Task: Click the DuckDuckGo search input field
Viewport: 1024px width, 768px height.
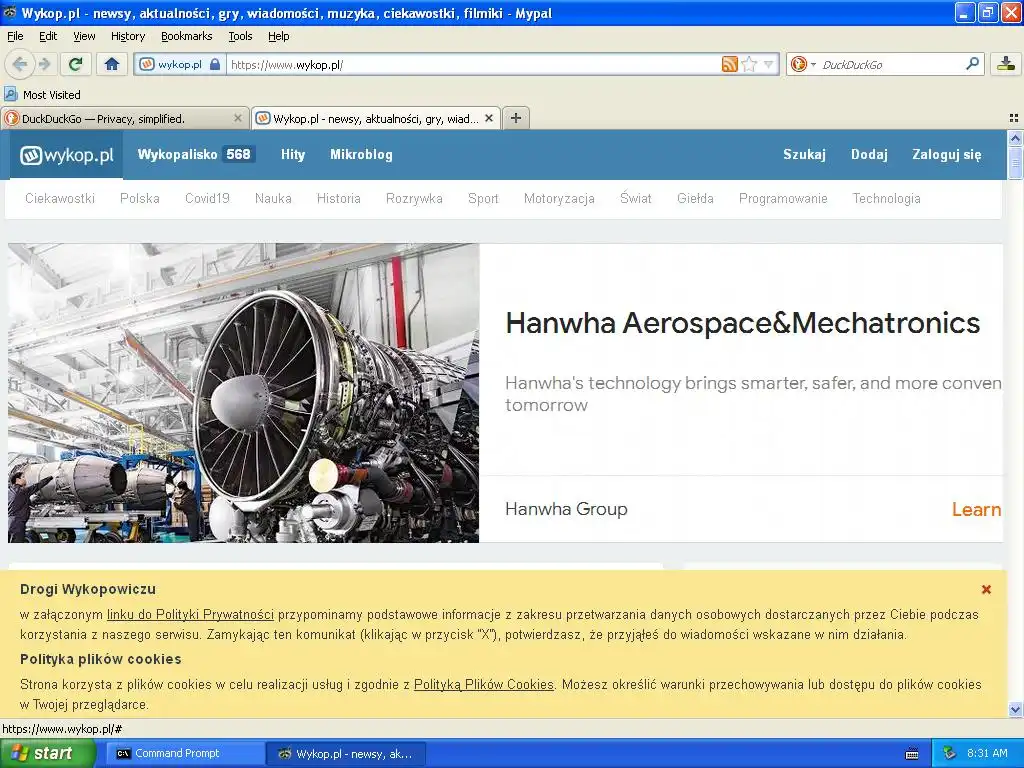Action: pyautogui.click(x=889, y=65)
